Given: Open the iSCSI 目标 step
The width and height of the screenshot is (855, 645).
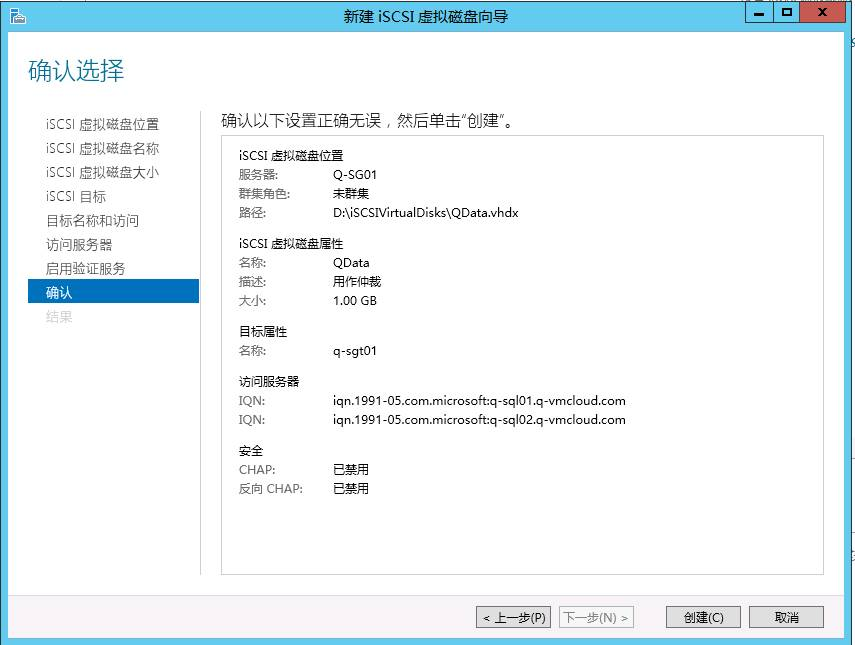Looking at the screenshot, I should (76, 196).
